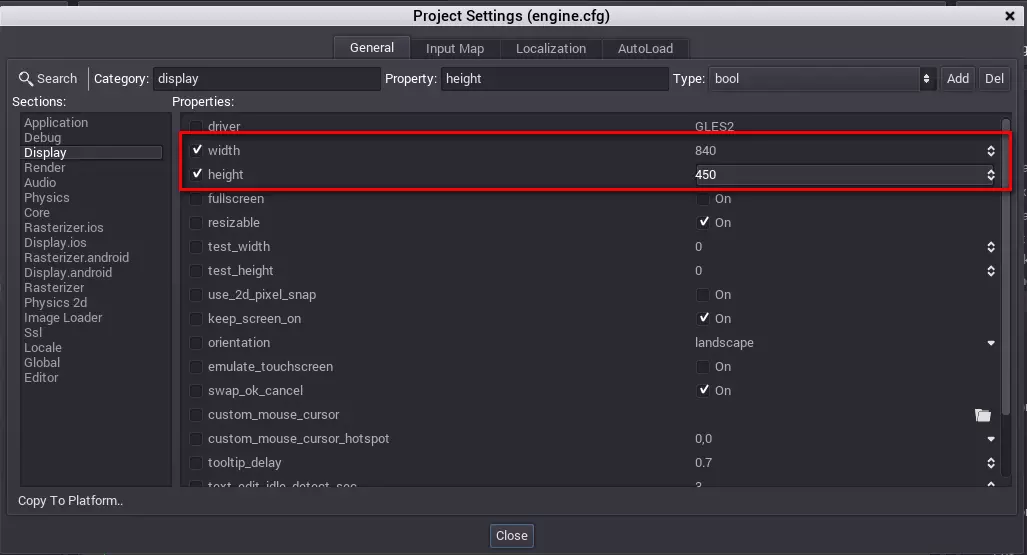
Task: Expand custom_mouse_cursor_hotspot value dropdown
Action: (x=990, y=439)
